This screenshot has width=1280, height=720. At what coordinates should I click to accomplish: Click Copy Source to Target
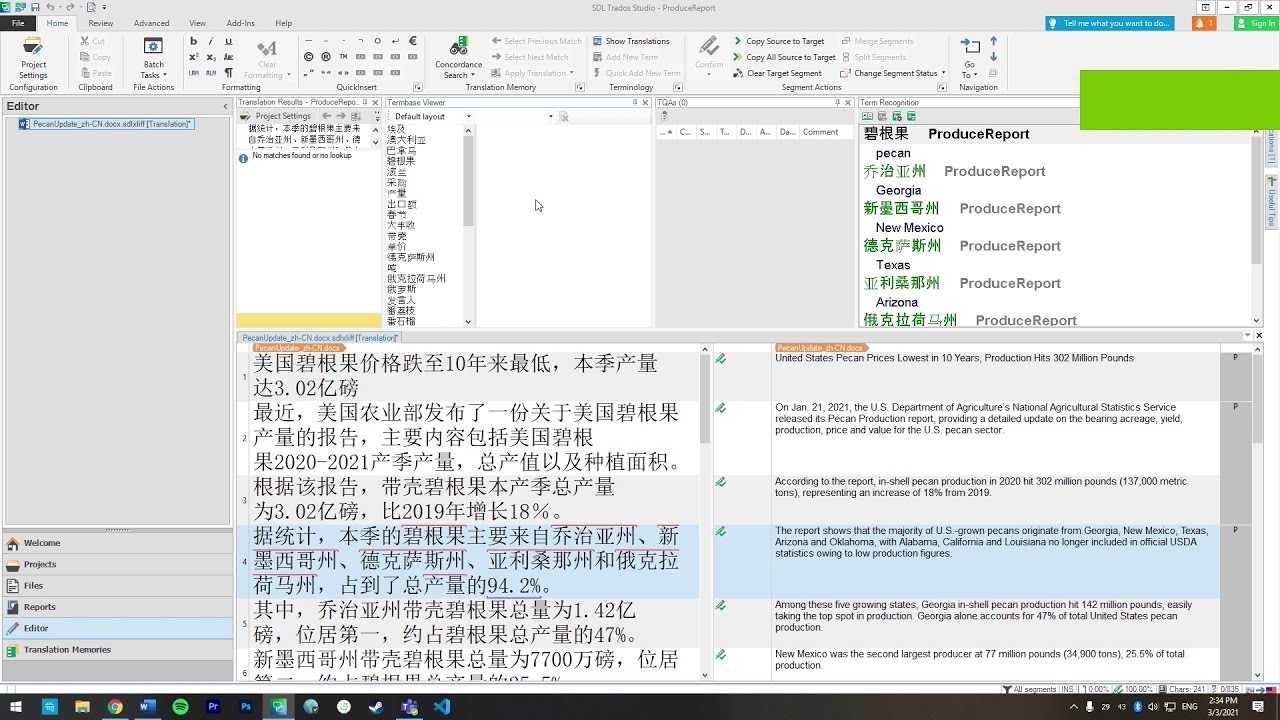[778, 41]
